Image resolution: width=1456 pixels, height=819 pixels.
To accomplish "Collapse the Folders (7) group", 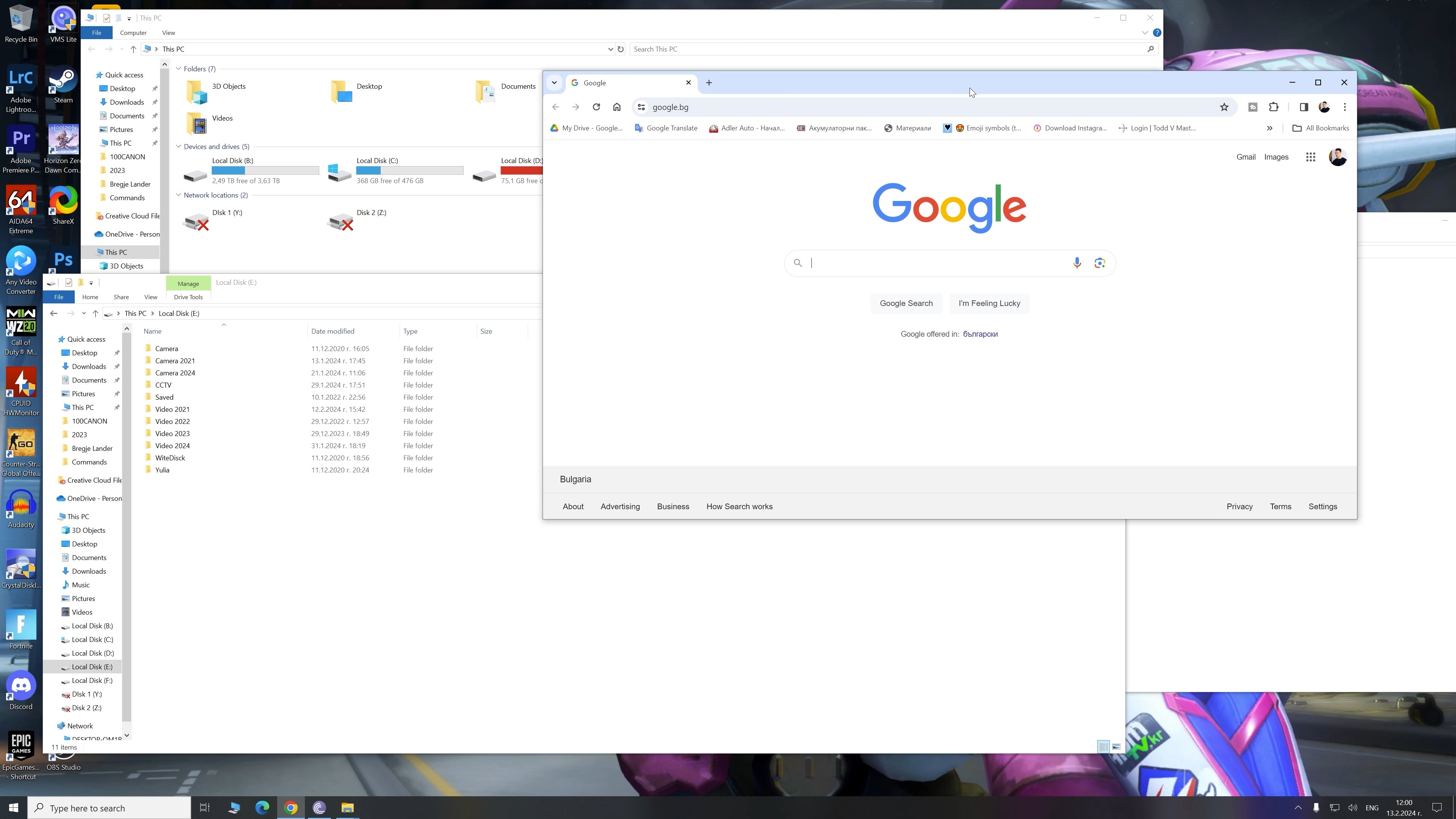I will point(179,69).
